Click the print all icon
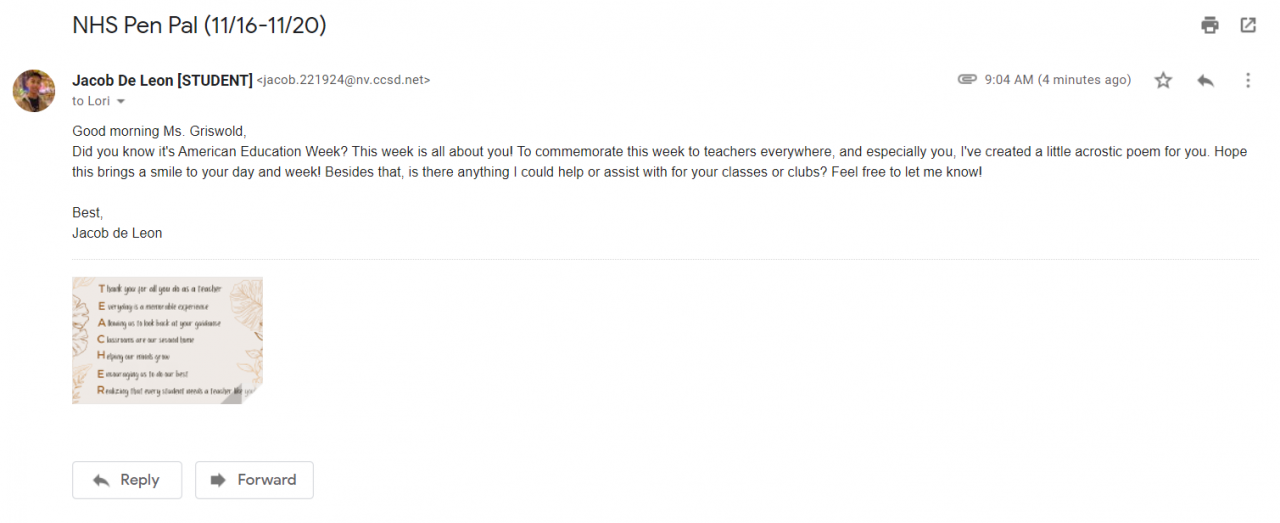The width and height of the screenshot is (1280, 523). tap(1210, 26)
